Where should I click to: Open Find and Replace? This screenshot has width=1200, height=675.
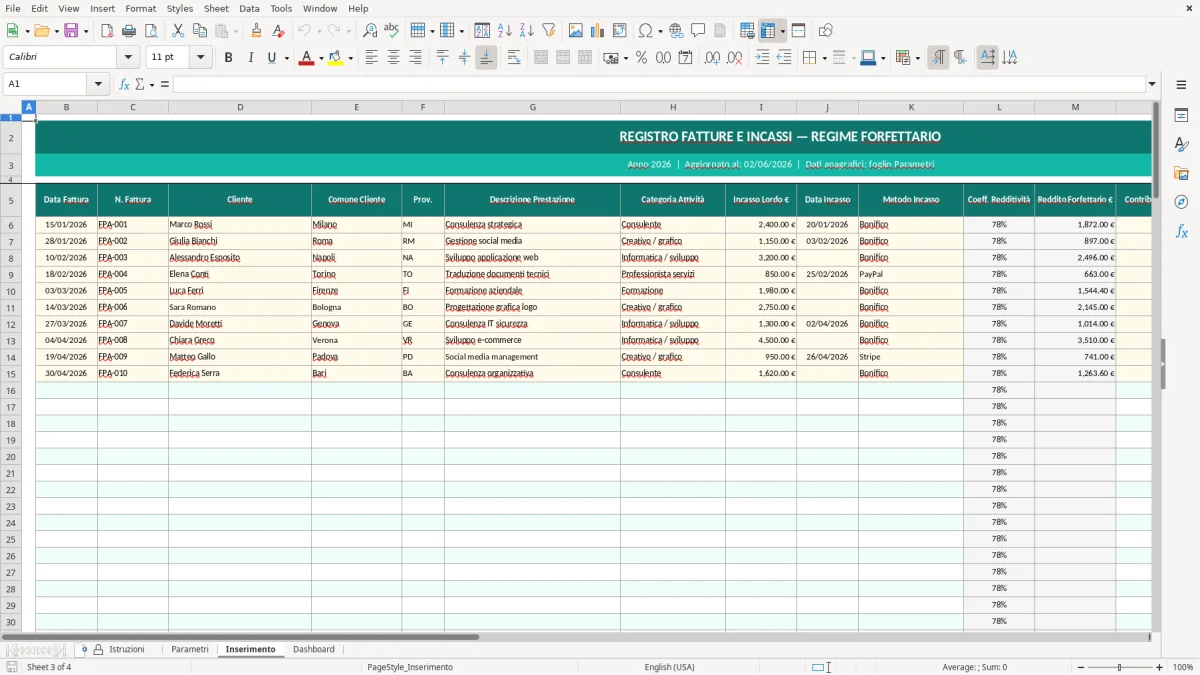[370, 31]
